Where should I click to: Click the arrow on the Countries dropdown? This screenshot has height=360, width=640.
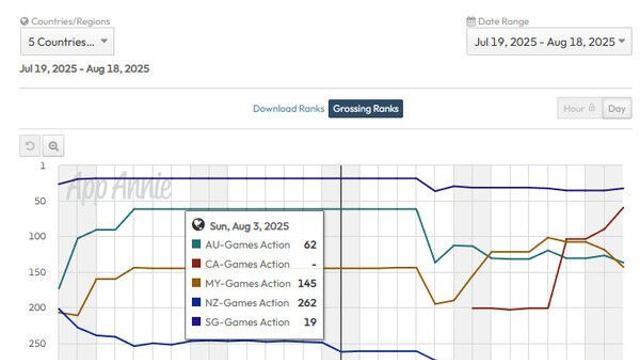coord(104,41)
